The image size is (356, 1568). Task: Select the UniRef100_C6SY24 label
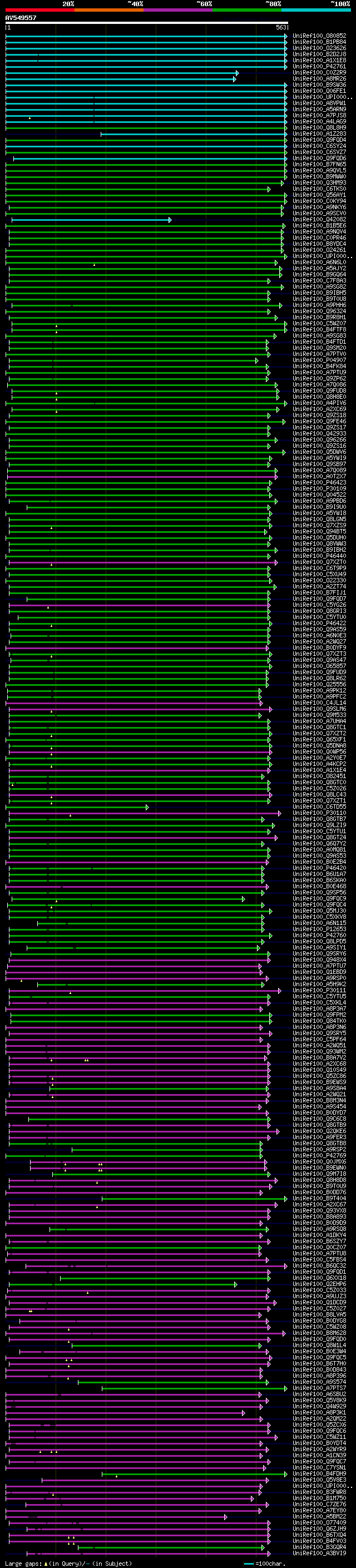pyautogui.click(x=319, y=146)
